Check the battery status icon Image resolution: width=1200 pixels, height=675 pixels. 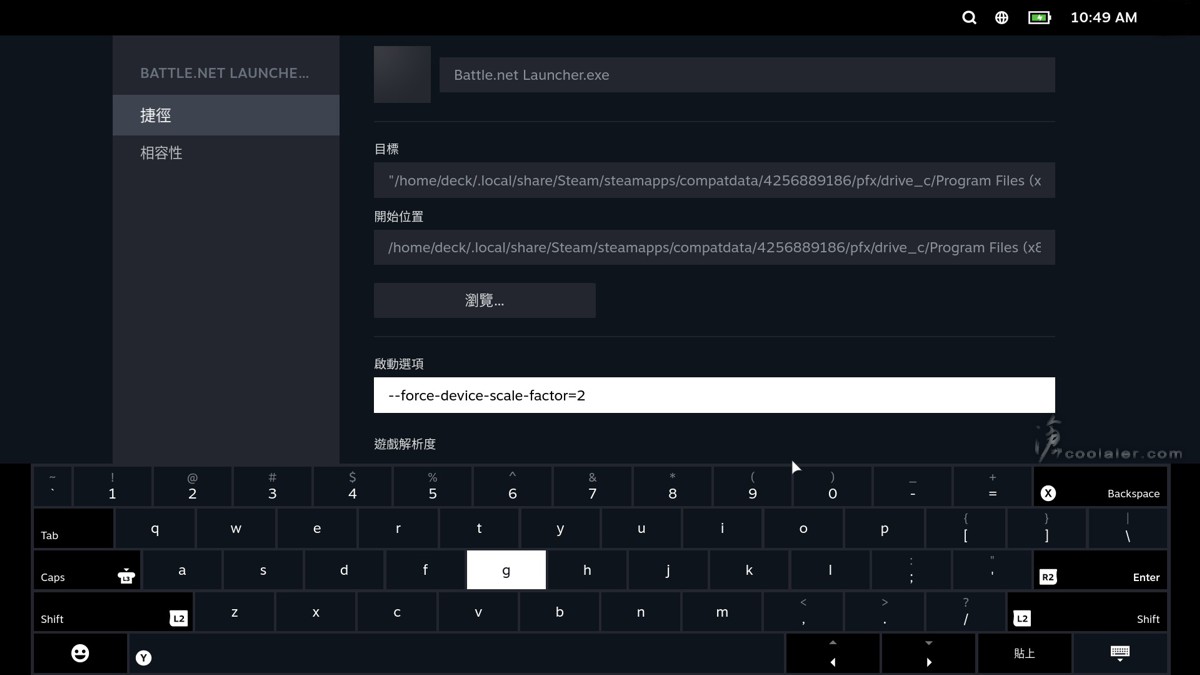click(1040, 17)
